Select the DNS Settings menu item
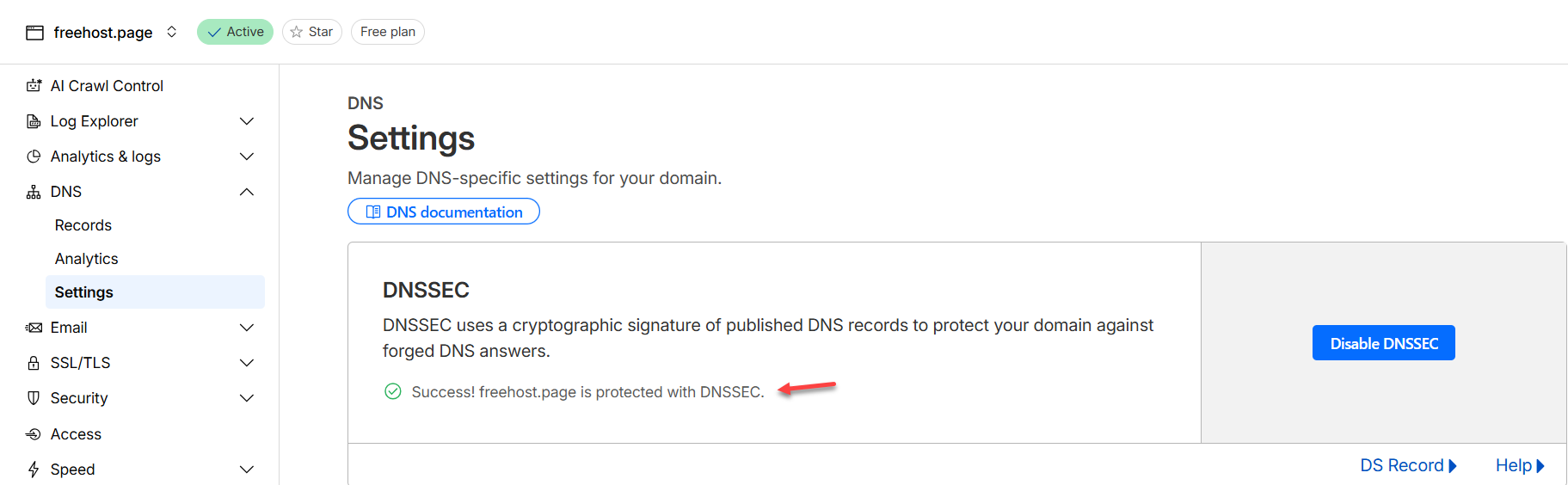Viewport: 1568px width, 485px height. tap(84, 292)
